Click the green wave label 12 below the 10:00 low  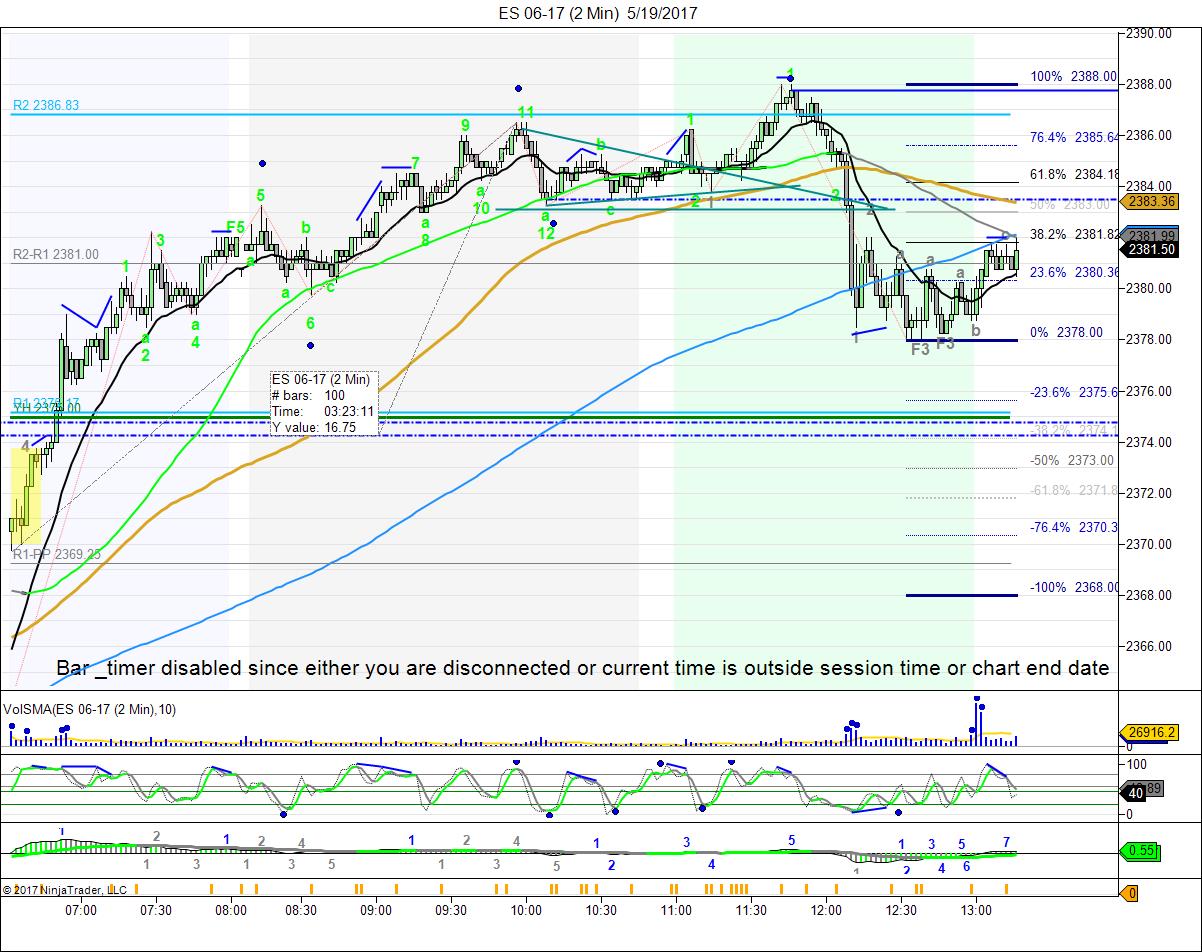coord(546,233)
